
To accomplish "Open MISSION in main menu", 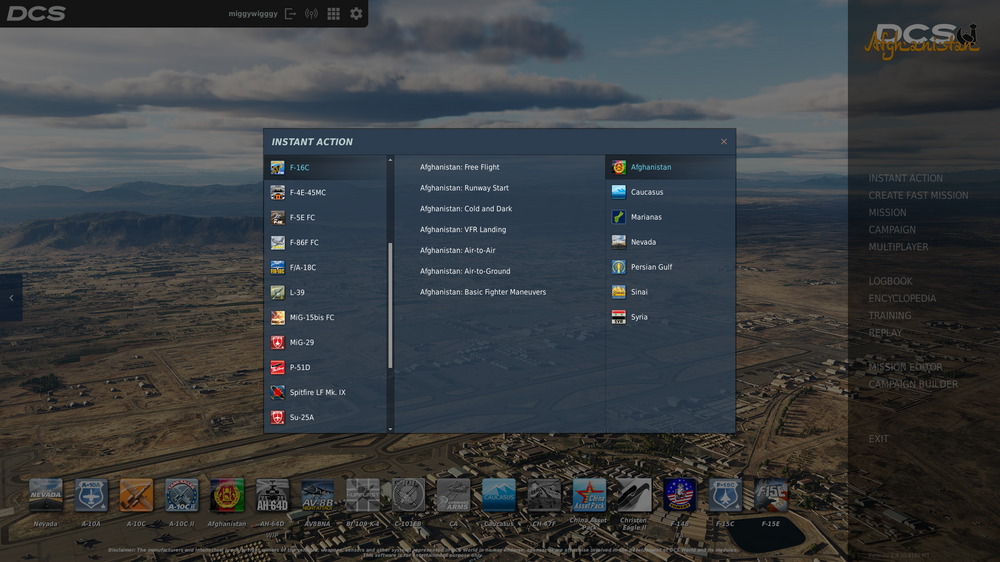I will pyautogui.click(x=887, y=213).
